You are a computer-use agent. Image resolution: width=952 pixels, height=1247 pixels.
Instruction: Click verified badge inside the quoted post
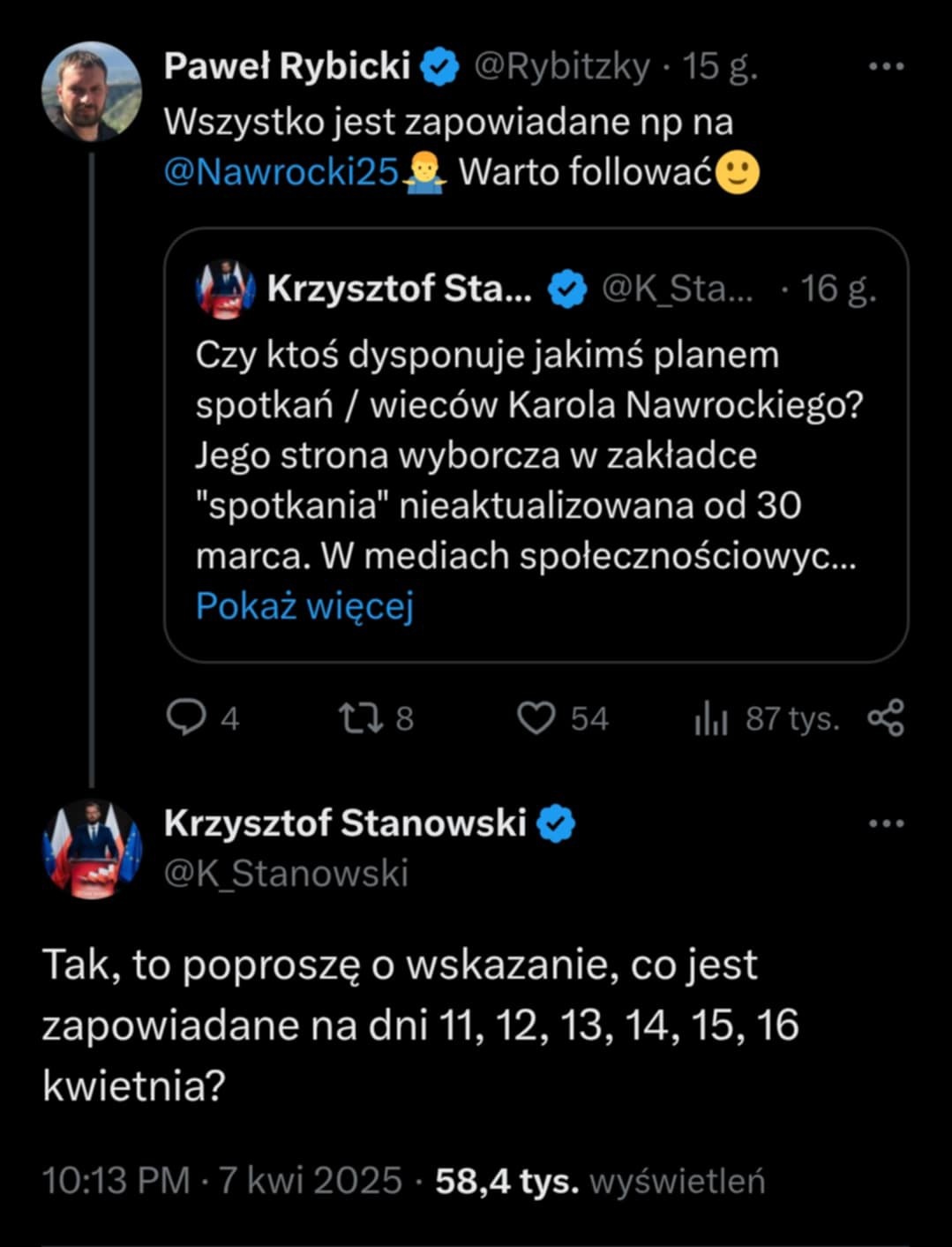(567, 289)
